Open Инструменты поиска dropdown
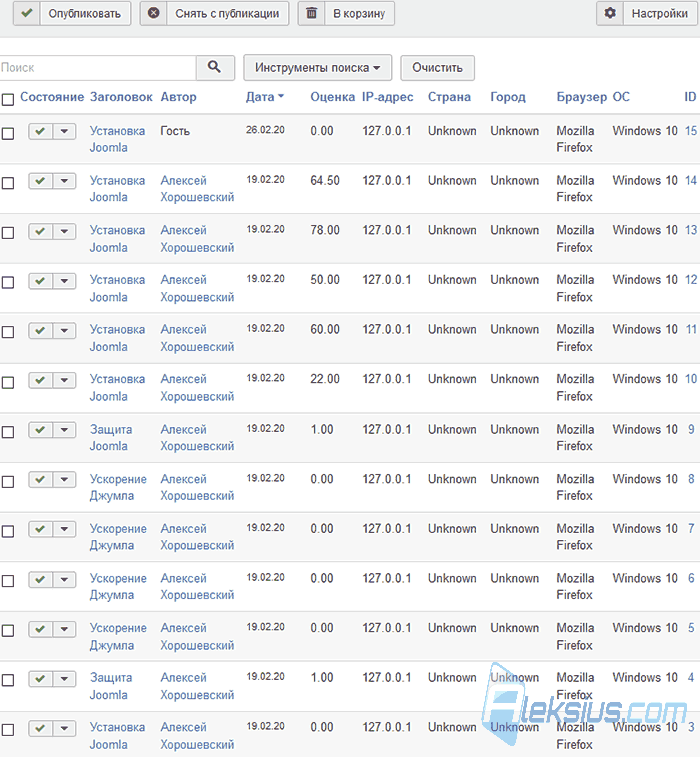 tap(317, 67)
